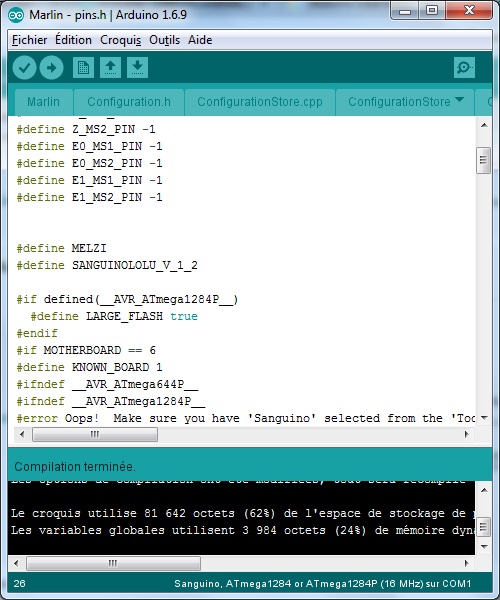Image resolution: width=500 pixels, height=600 pixels.
Task: Click the '#endif' line
Action: 37,333
